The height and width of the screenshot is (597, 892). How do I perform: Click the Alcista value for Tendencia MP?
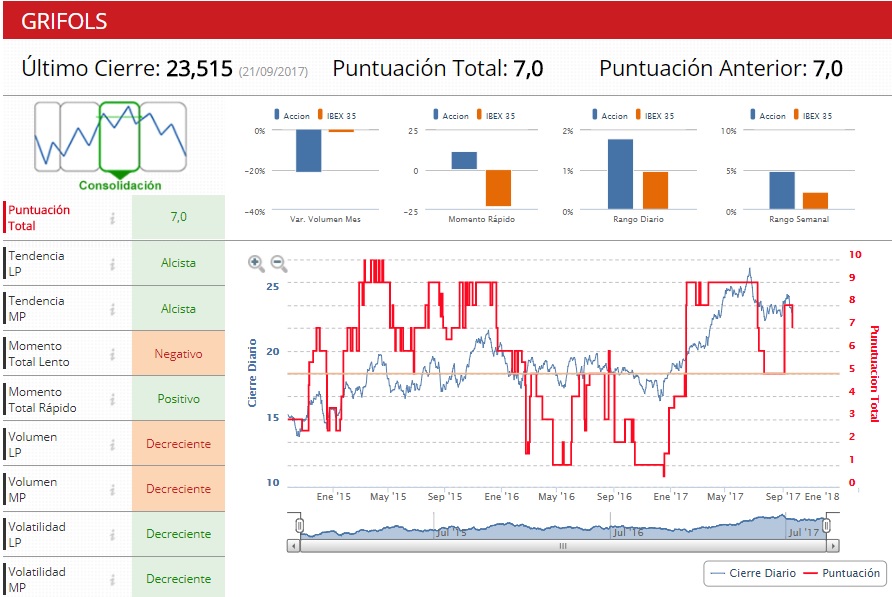[x=178, y=308]
